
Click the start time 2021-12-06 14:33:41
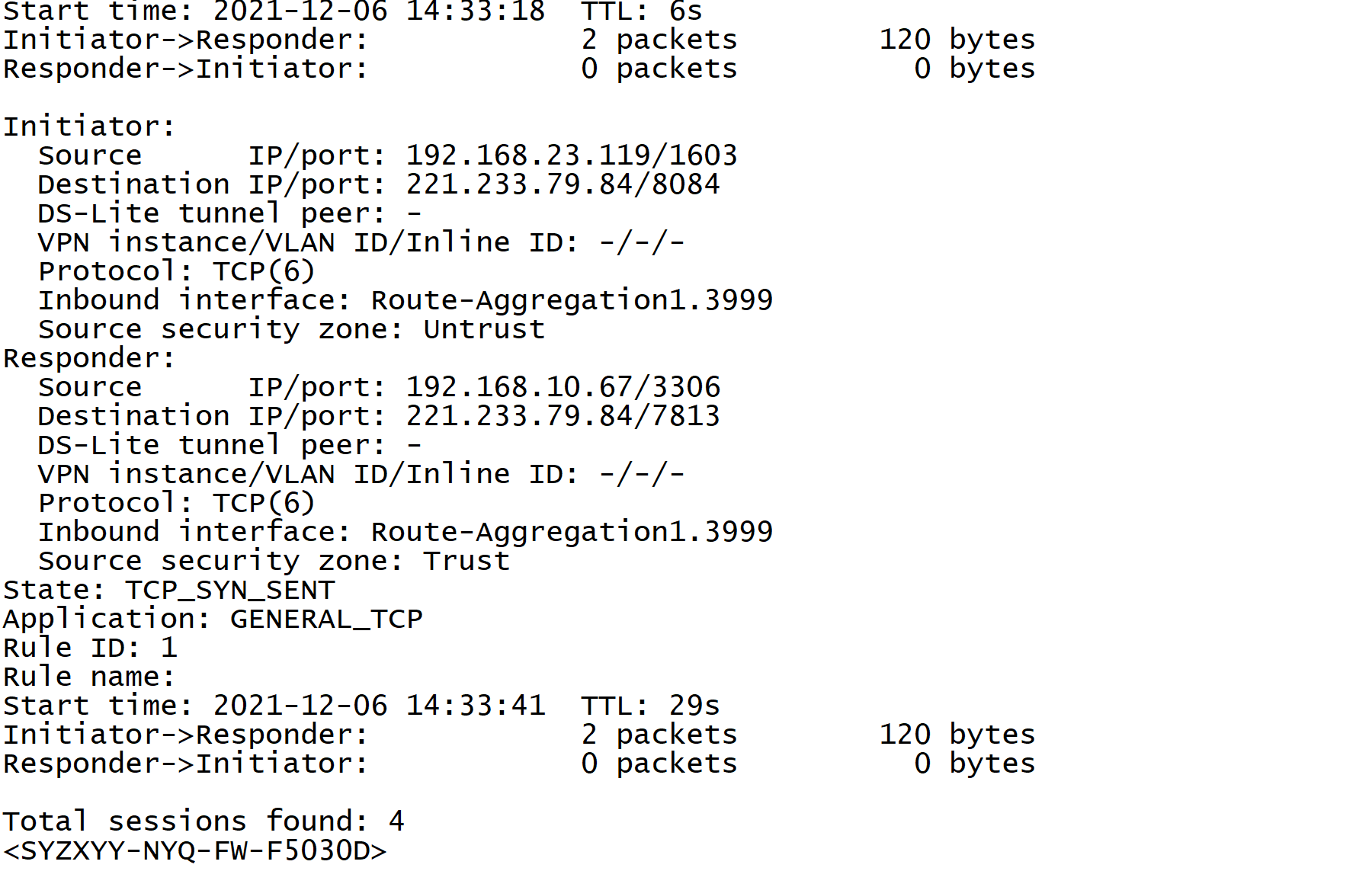tap(379, 706)
